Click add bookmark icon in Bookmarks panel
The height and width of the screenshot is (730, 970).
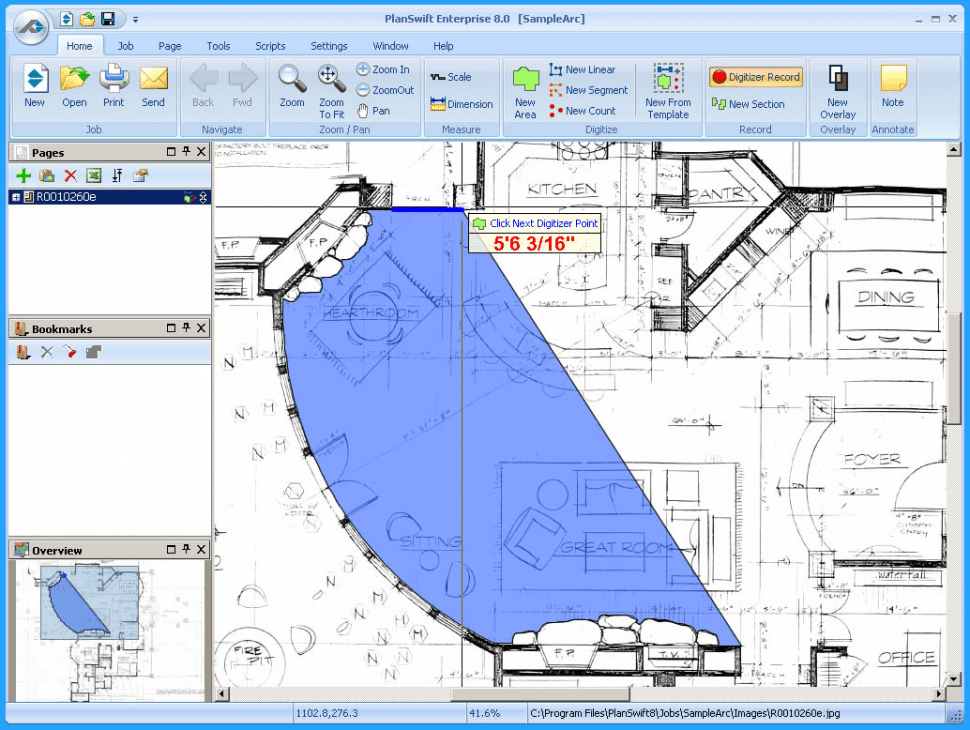click(x=24, y=352)
